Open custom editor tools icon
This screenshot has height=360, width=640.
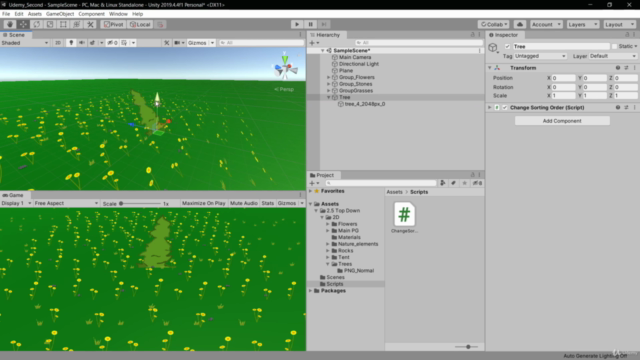(x=90, y=24)
